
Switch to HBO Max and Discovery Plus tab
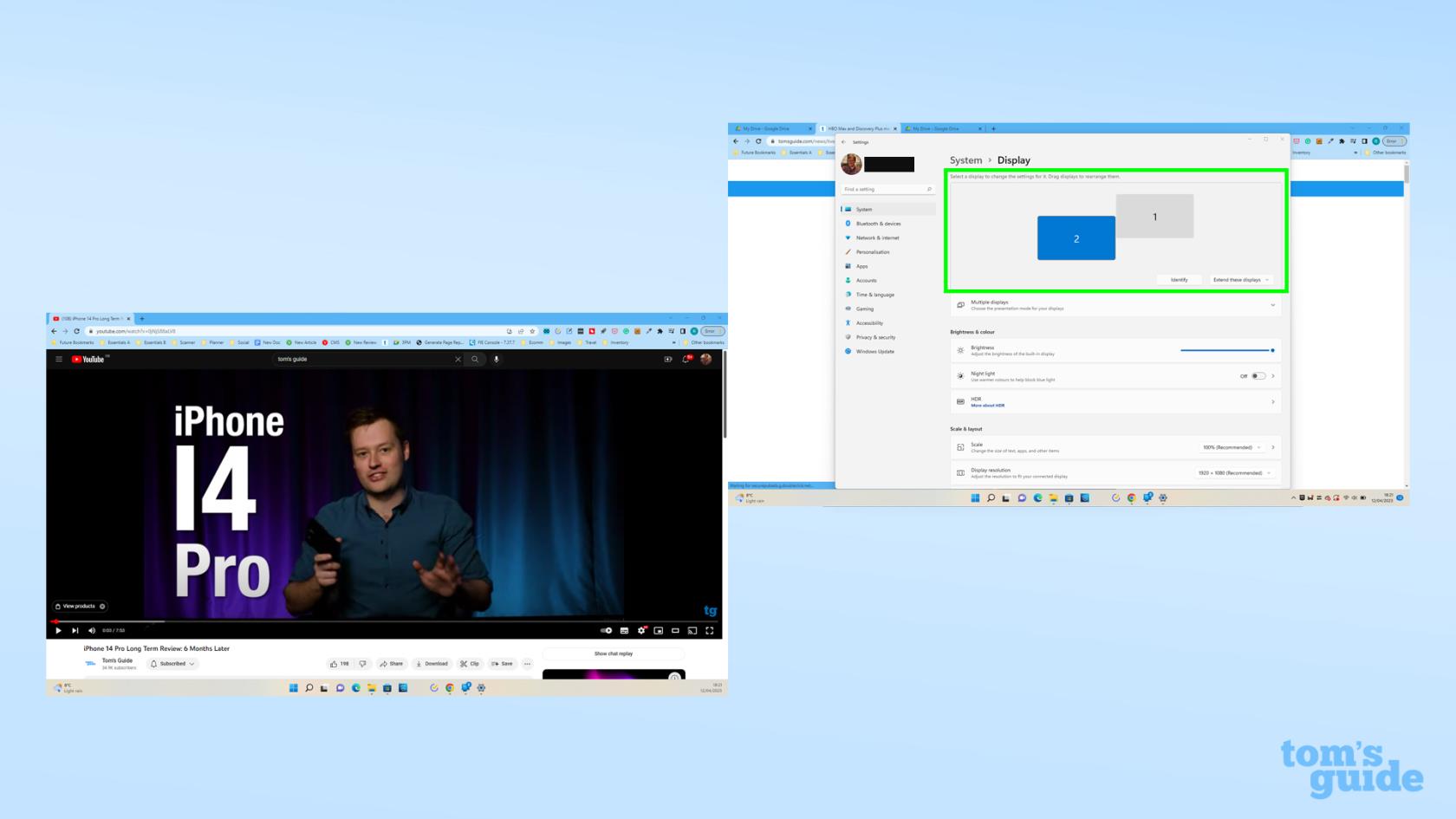pos(859,128)
